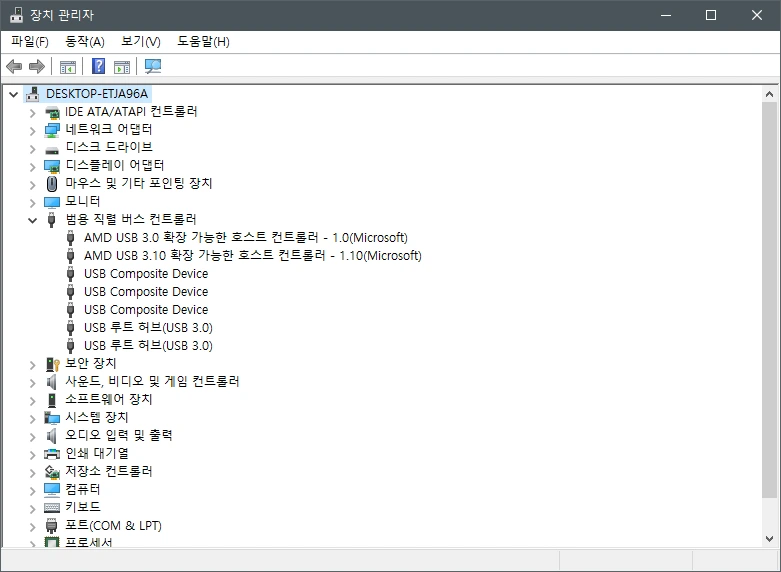Select the last USB Composite Device entry
Viewport: 781px width, 572px height.
click(x=146, y=309)
